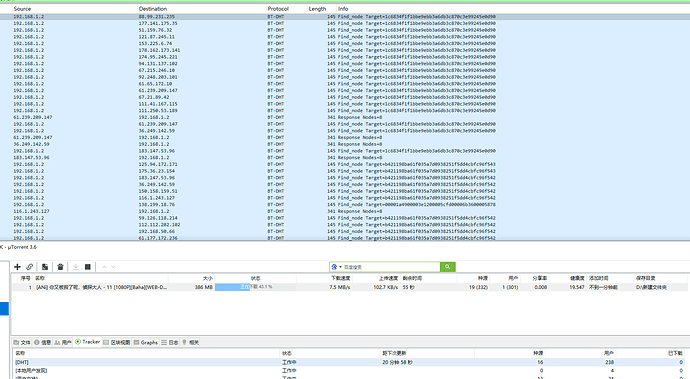Select packet to destination 192.168.50.66
The width and height of the screenshot is (690, 379).
[x=345, y=231]
